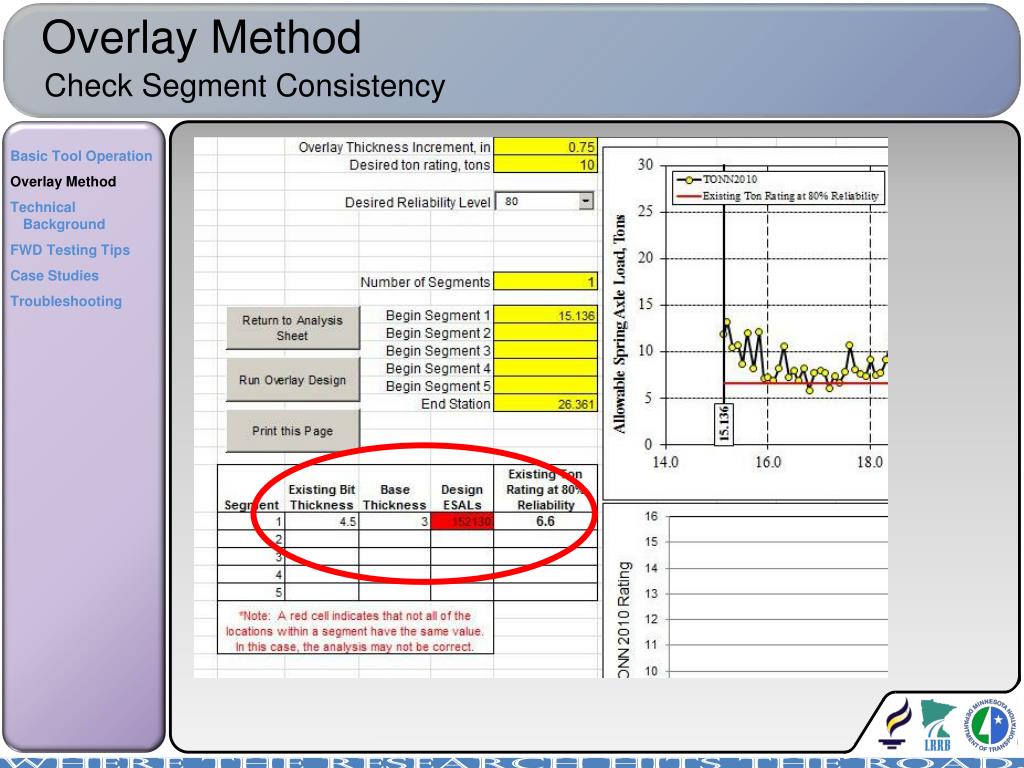This screenshot has width=1024, height=768.
Task: Select the Overlay Method sidebar item
Action: pyautogui.click(x=63, y=182)
